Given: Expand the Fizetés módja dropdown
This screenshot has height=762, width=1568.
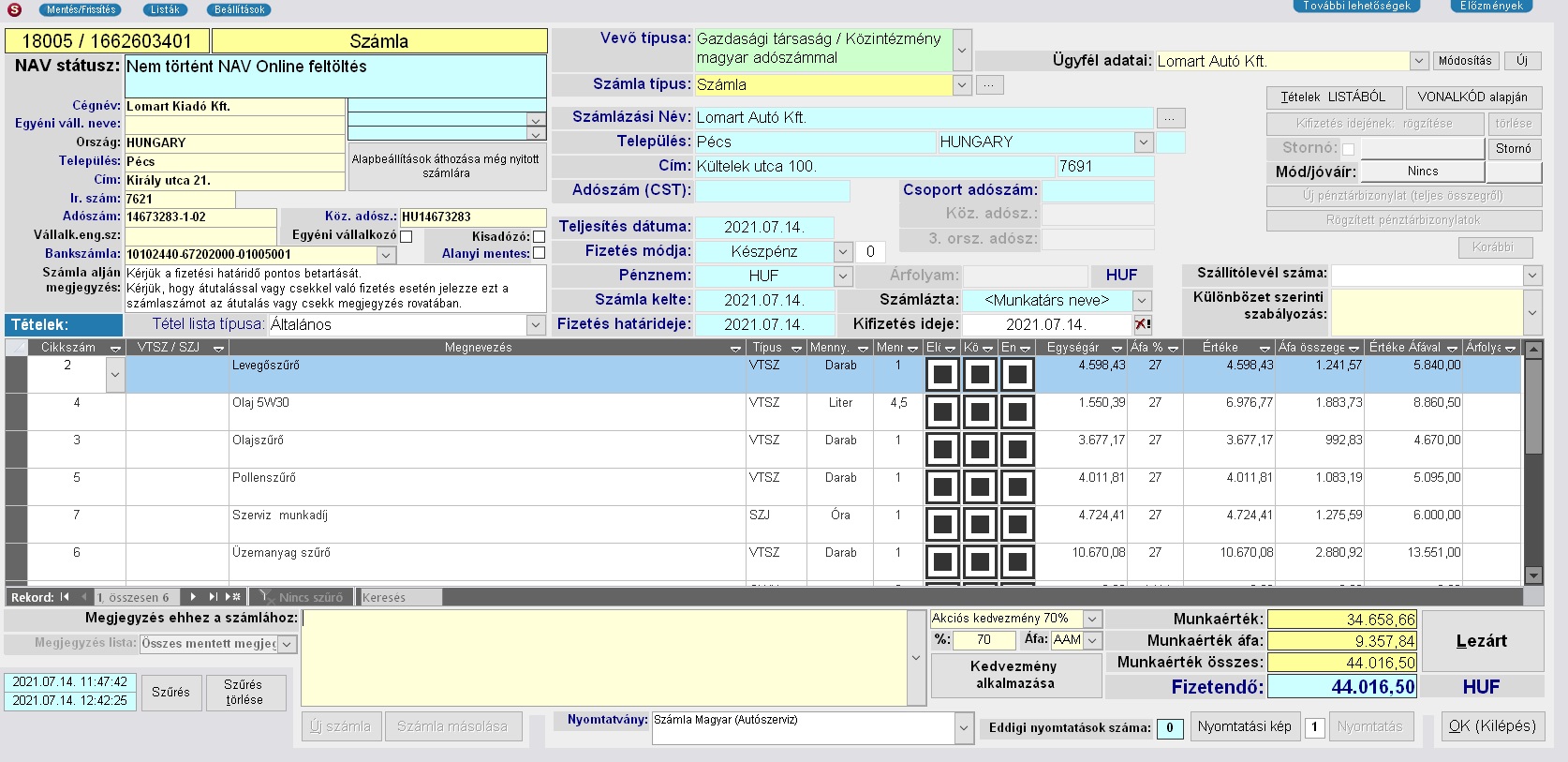Looking at the screenshot, I should [842, 251].
